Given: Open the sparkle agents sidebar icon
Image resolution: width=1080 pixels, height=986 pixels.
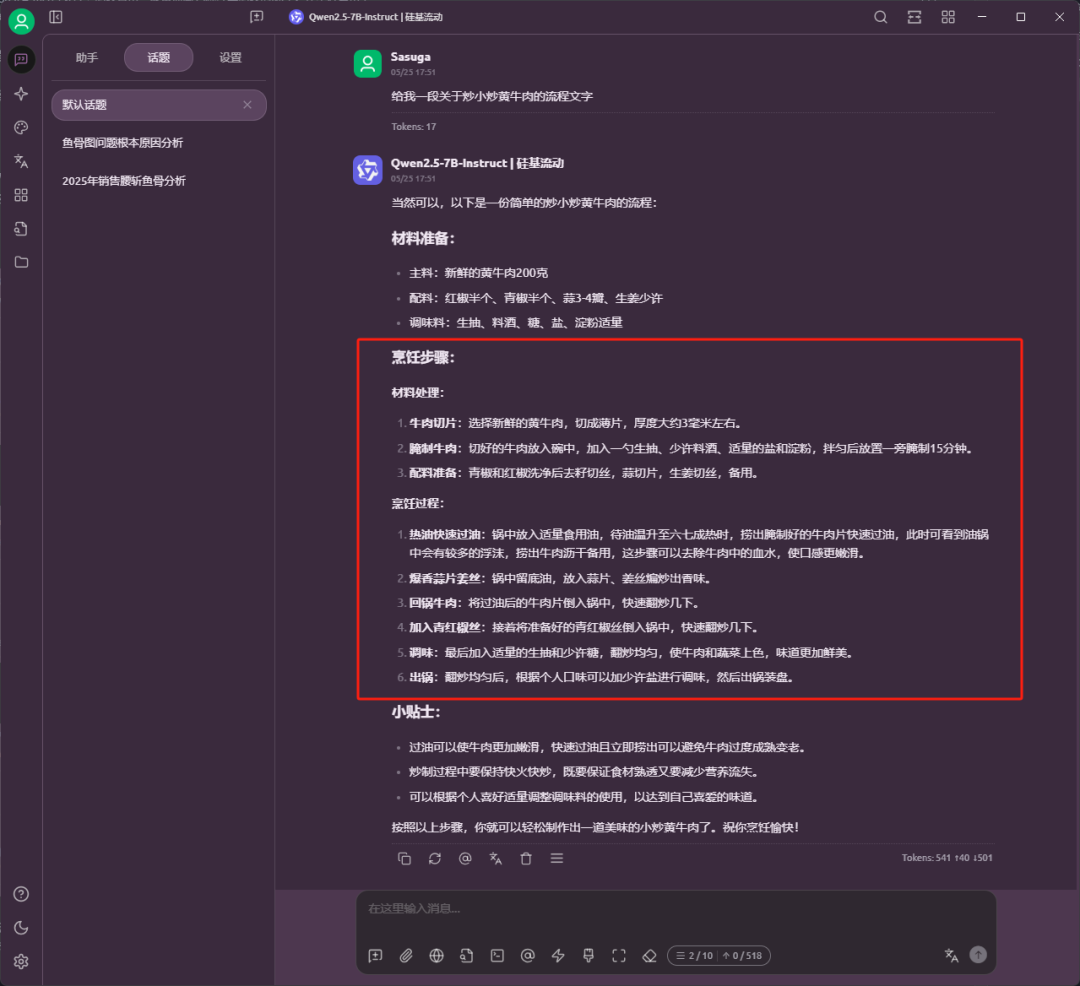Looking at the screenshot, I should point(21,94).
